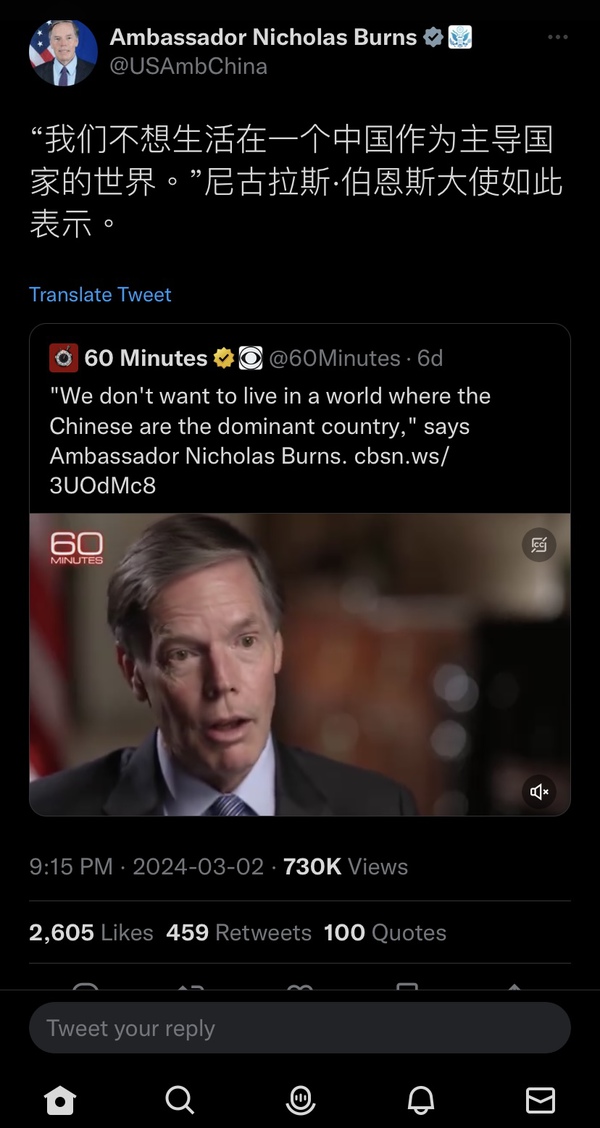
Task: Go to the Home tab
Action: [x=60, y=1100]
